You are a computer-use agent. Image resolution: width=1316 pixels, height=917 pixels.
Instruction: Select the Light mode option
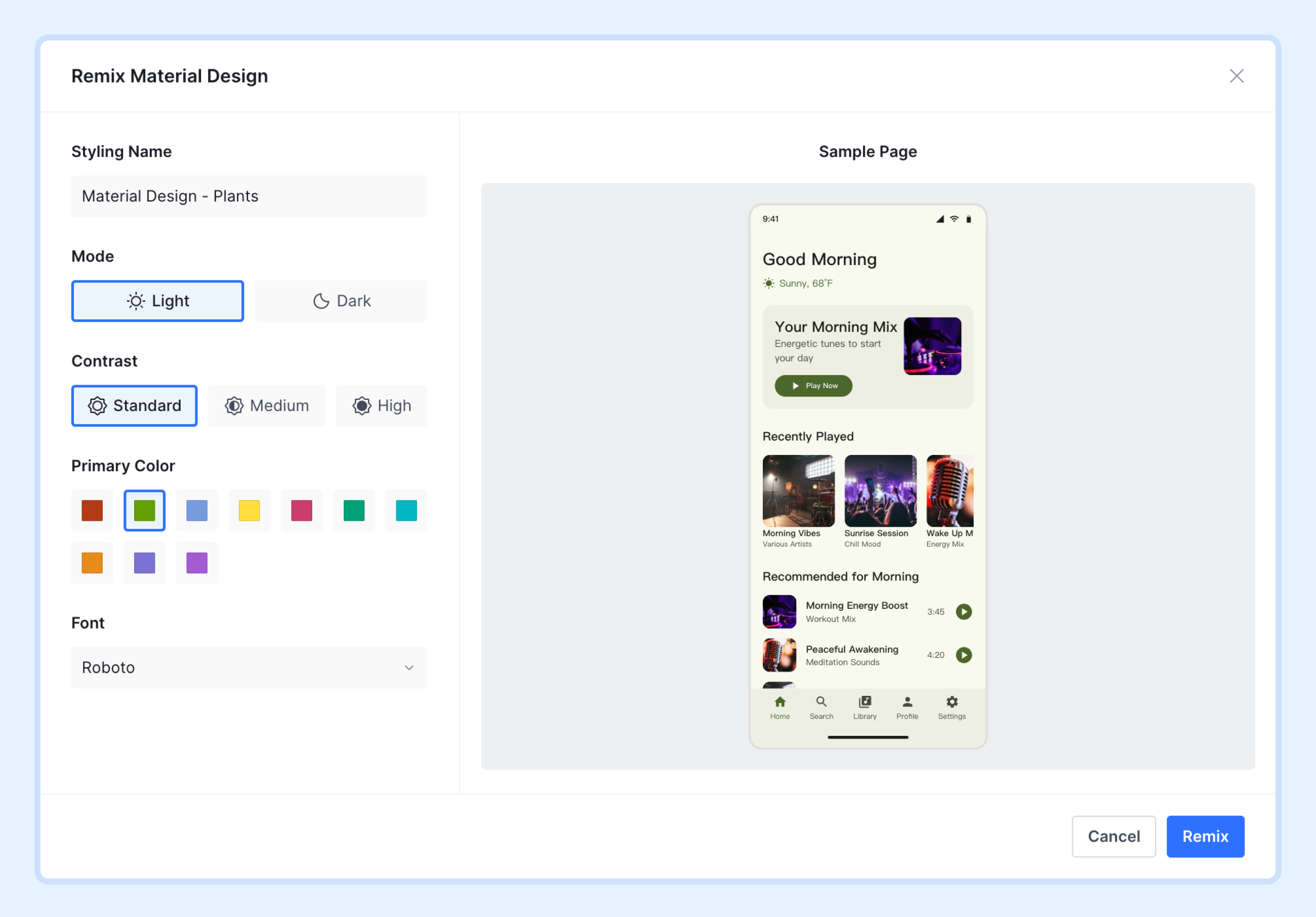(157, 301)
